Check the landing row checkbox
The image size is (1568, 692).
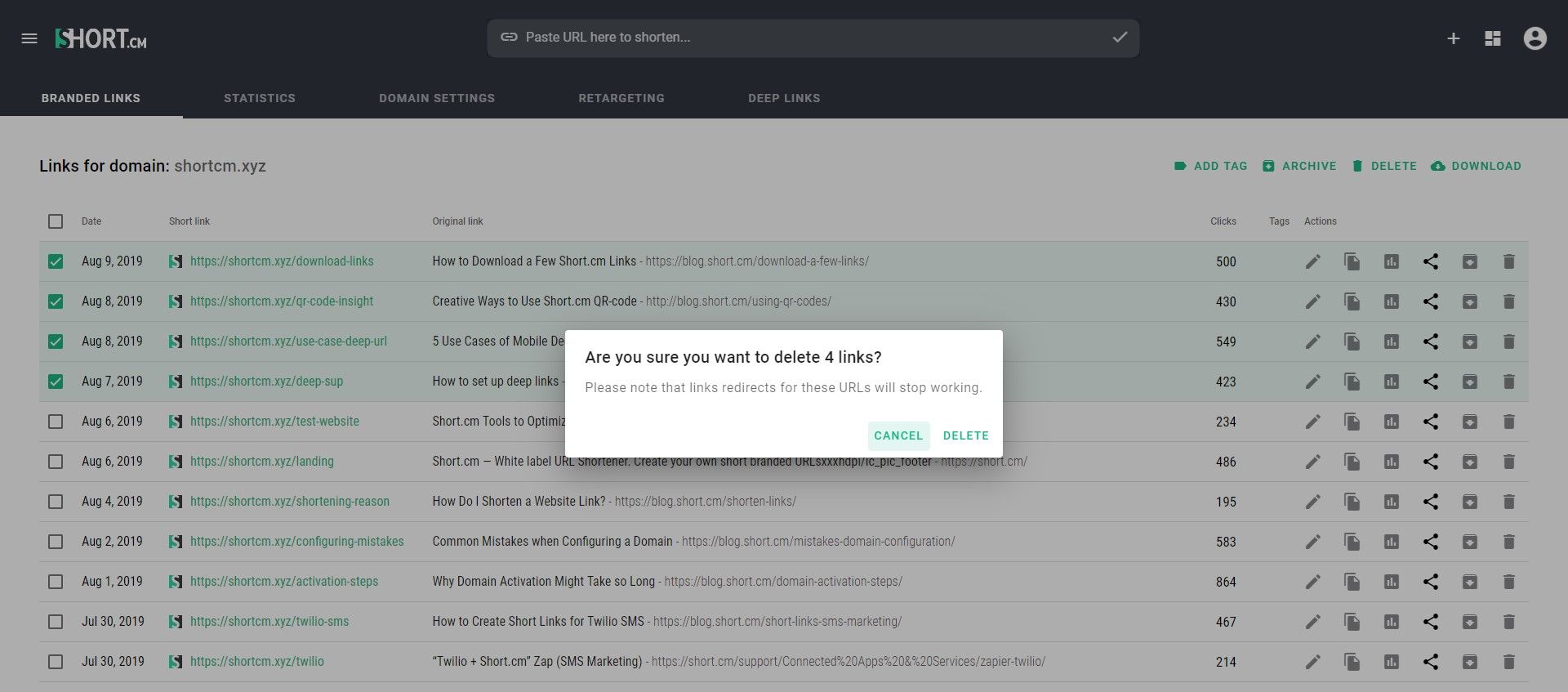(x=55, y=462)
